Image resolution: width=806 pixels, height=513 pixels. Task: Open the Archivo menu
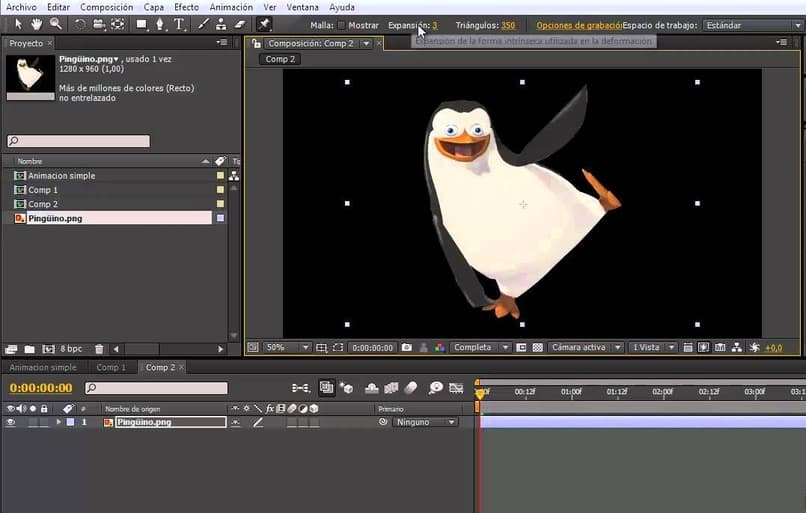click(21, 7)
